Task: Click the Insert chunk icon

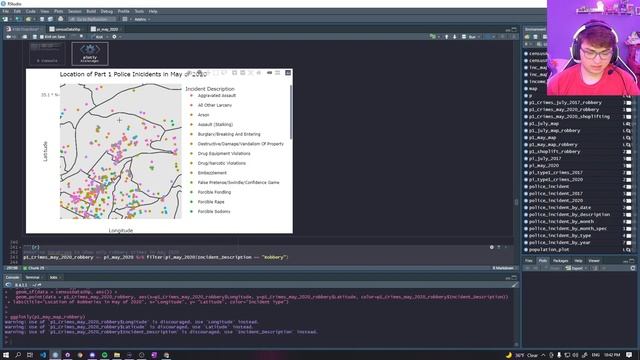Action: [x=433, y=37]
